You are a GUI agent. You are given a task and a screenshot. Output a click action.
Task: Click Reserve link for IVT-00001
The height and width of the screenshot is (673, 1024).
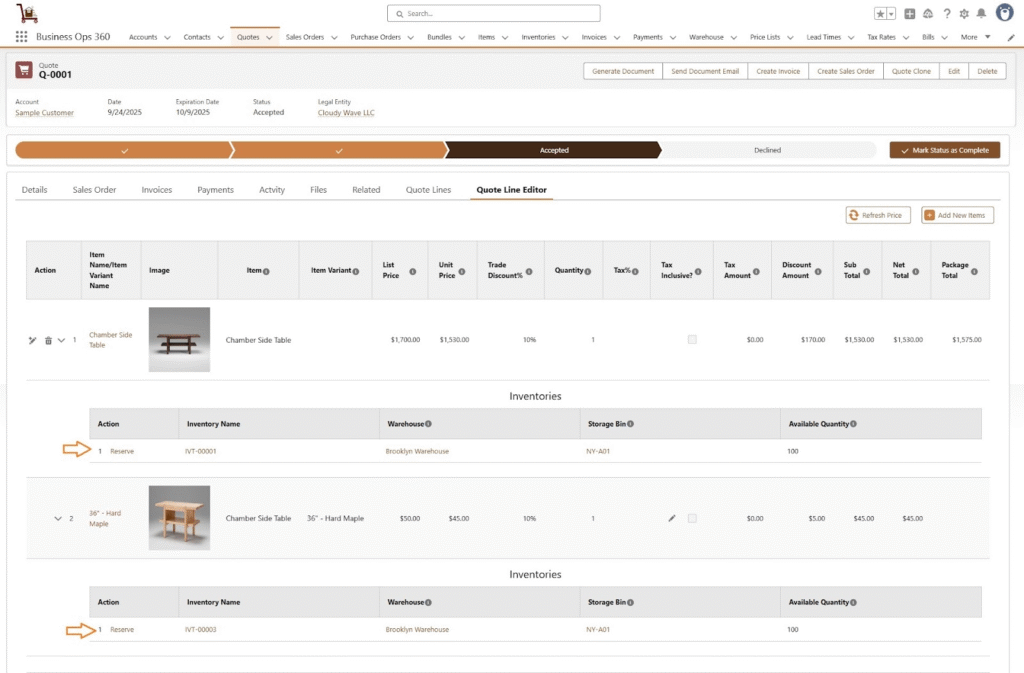[x=122, y=451]
